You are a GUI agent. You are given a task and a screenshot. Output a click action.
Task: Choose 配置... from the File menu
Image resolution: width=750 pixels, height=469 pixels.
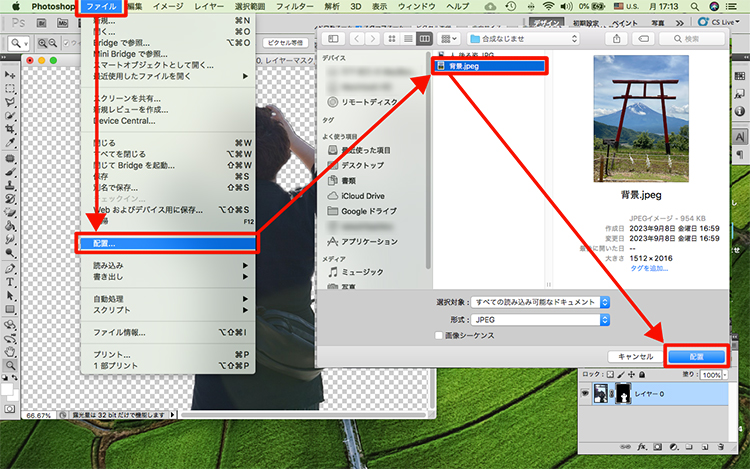pos(168,243)
